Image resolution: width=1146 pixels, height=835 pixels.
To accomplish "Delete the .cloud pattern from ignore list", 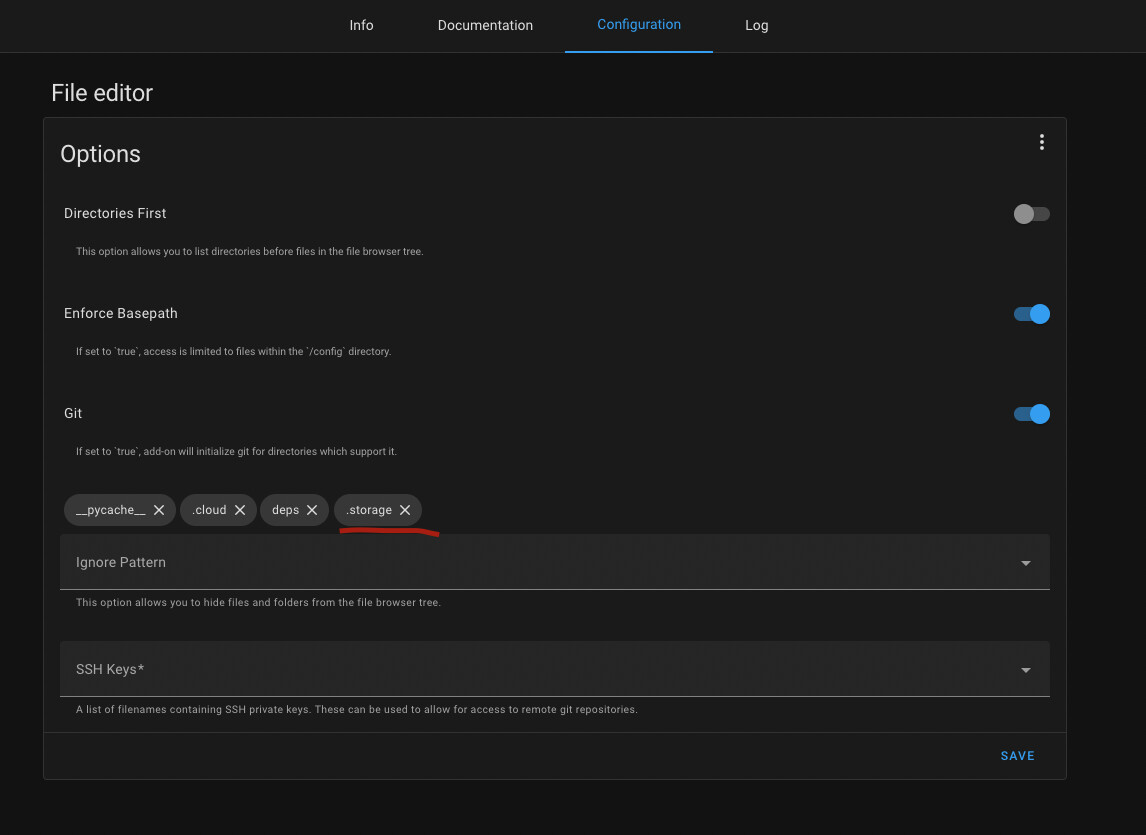I will click(240, 509).
